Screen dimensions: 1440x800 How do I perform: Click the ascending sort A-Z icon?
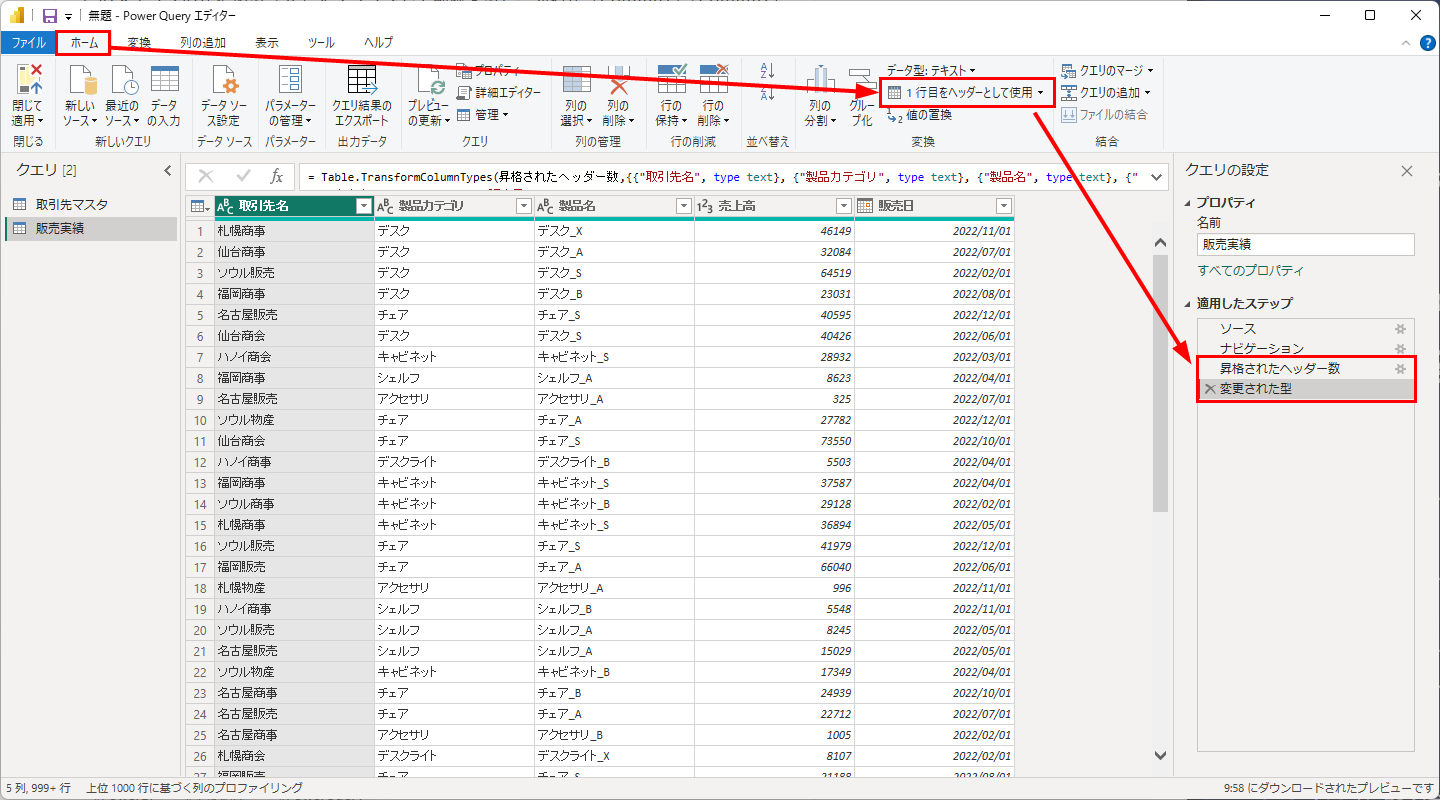pos(768,71)
